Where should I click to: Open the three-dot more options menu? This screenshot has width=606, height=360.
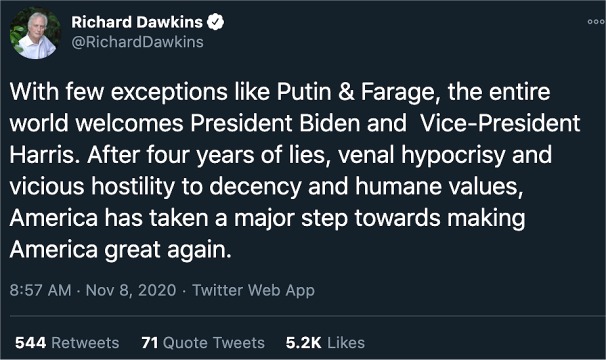pyautogui.click(x=596, y=22)
